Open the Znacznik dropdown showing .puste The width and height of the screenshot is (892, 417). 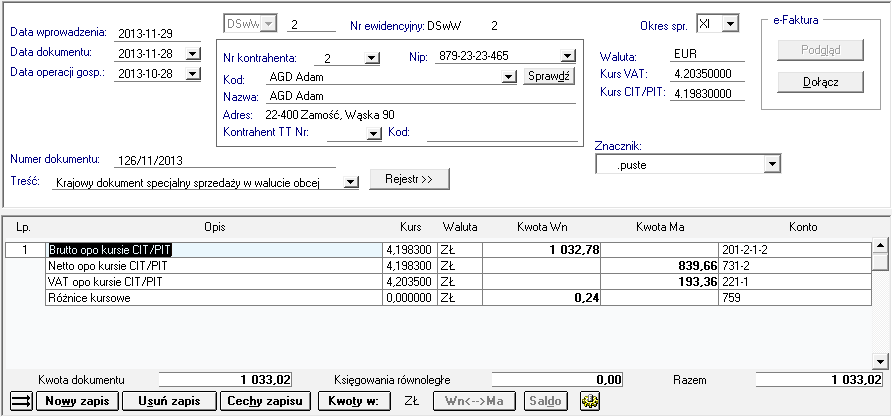(771, 165)
